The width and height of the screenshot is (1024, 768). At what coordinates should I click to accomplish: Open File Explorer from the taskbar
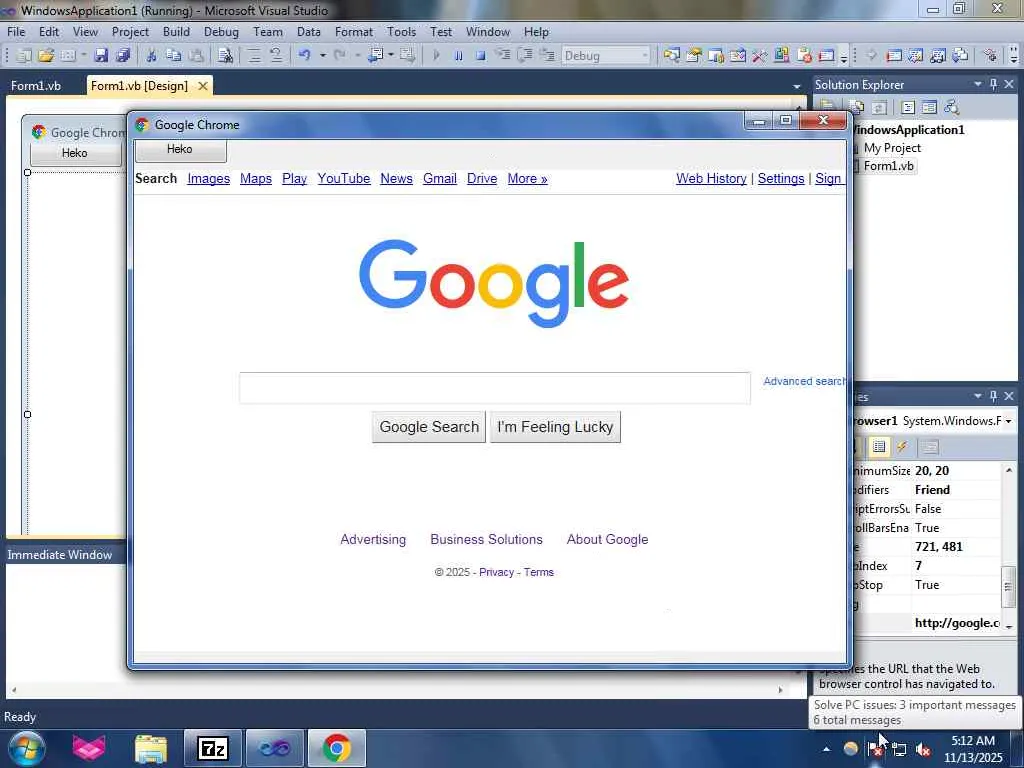click(151, 748)
